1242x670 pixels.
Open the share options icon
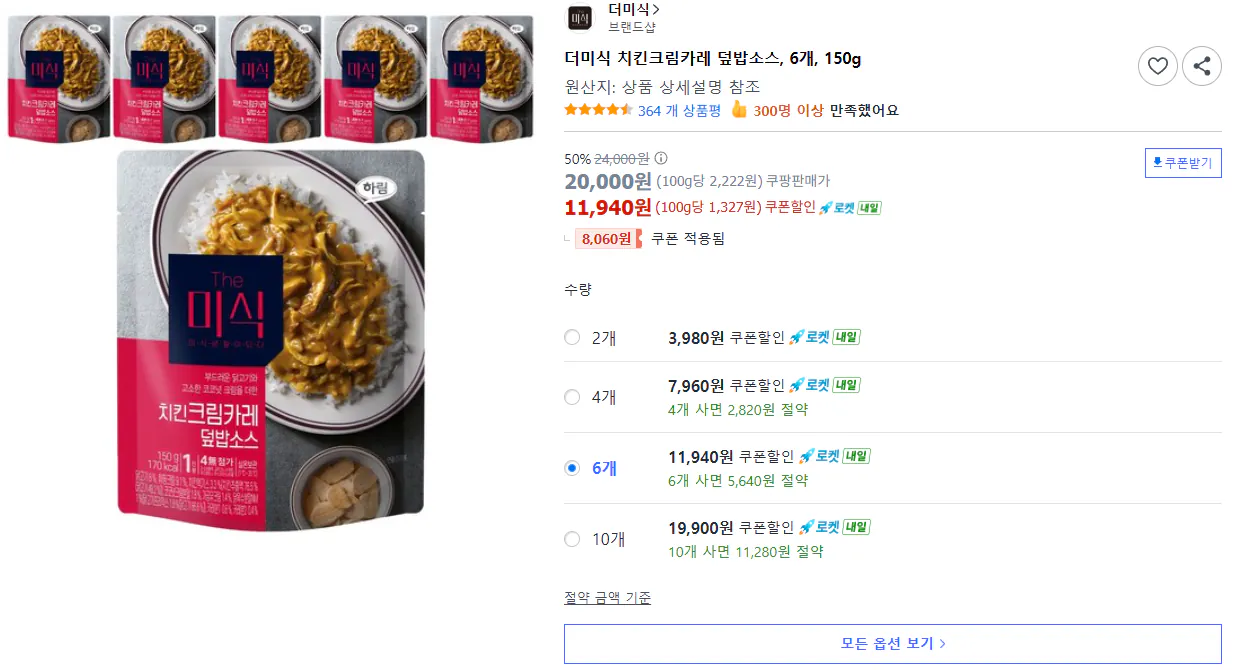pyautogui.click(x=1202, y=65)
